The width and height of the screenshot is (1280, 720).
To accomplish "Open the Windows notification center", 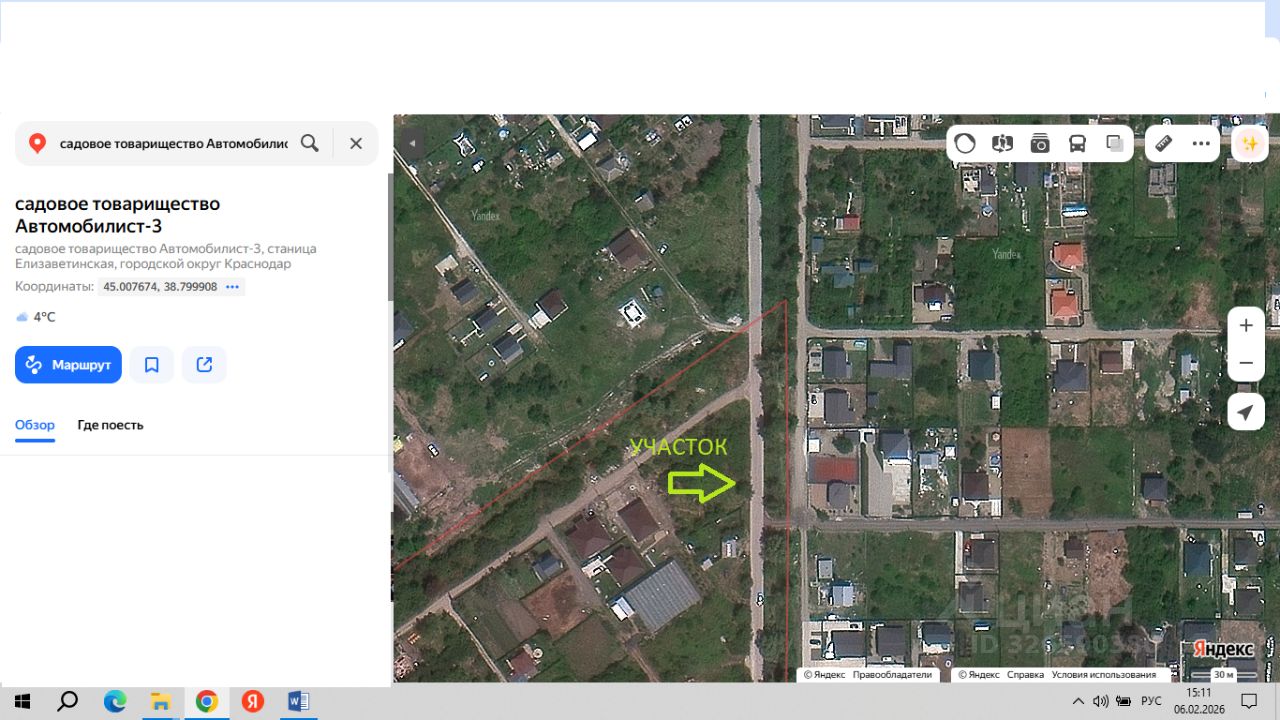I will click(x=1249, y=701).
